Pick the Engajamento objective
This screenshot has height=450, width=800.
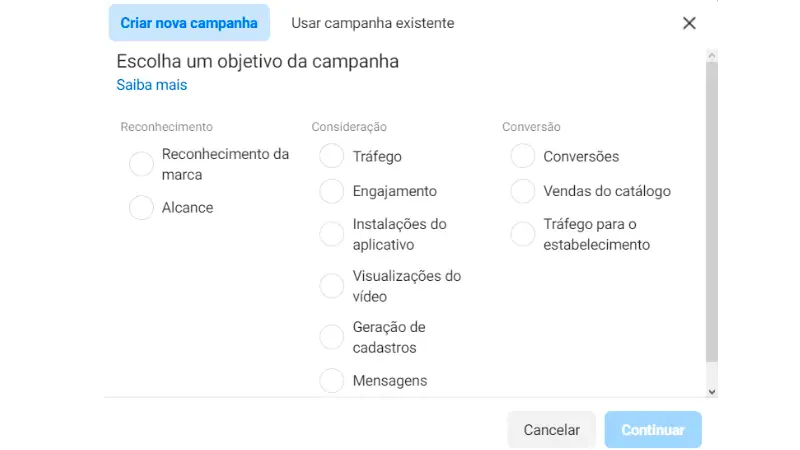click(332, 191)
